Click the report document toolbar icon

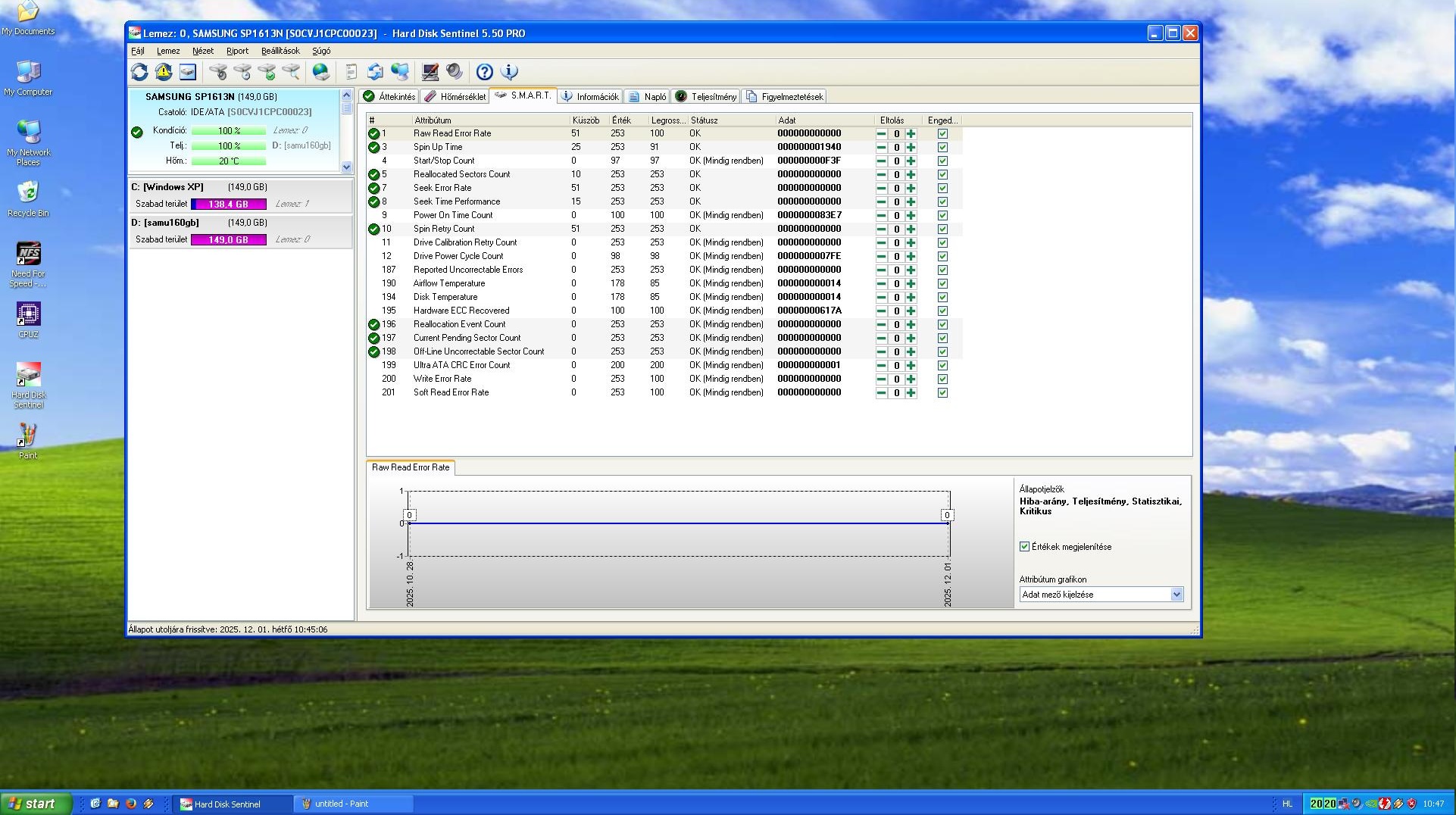tap(351, 72)
